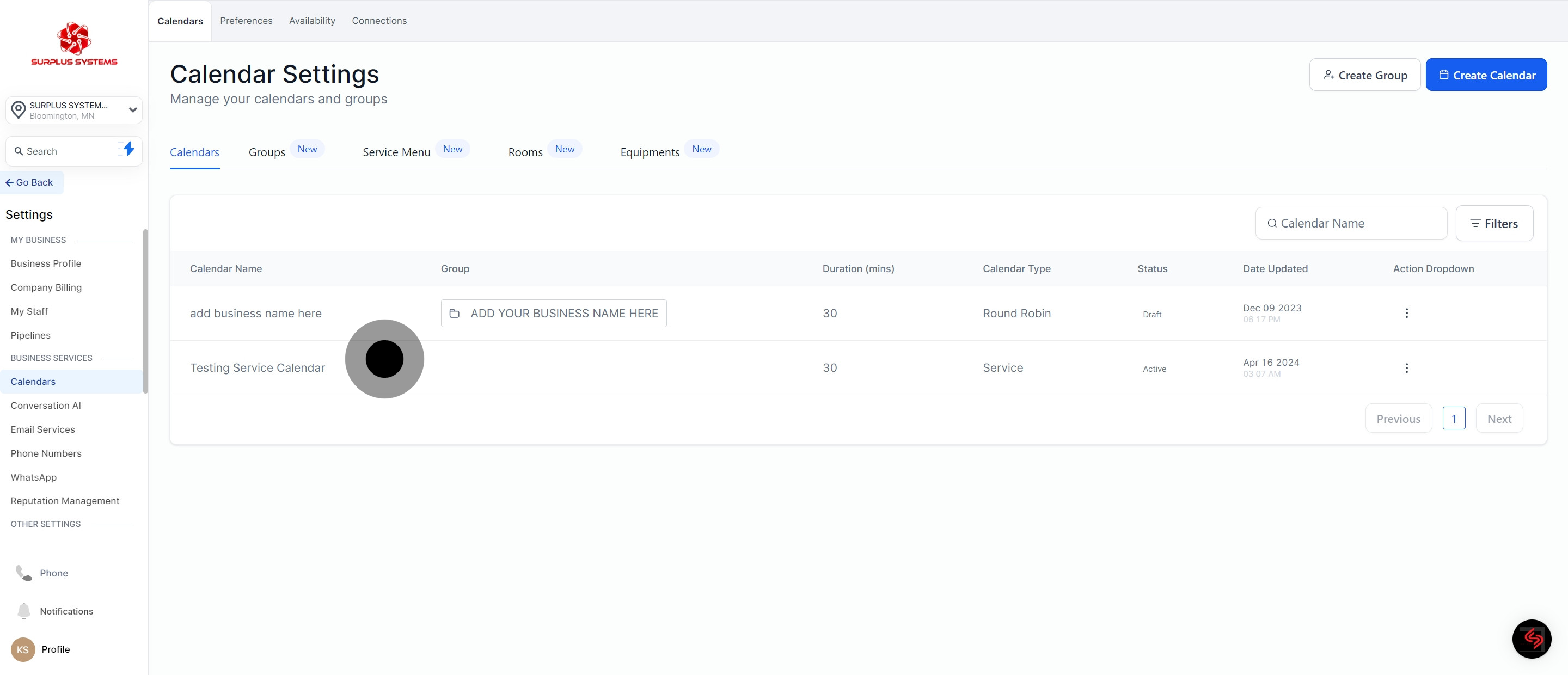1568x675 pixels.
Task: Open Conversation AI settings
Action: 46,406
